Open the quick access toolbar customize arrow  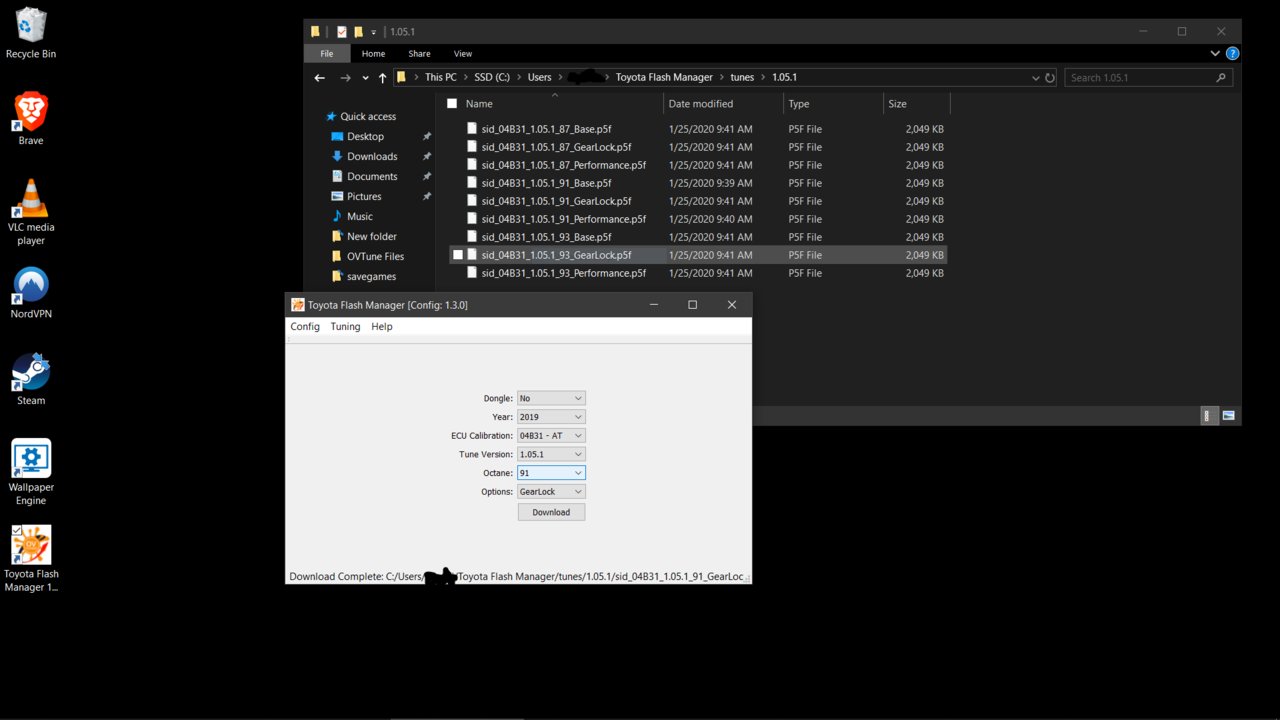click(373, 32)
